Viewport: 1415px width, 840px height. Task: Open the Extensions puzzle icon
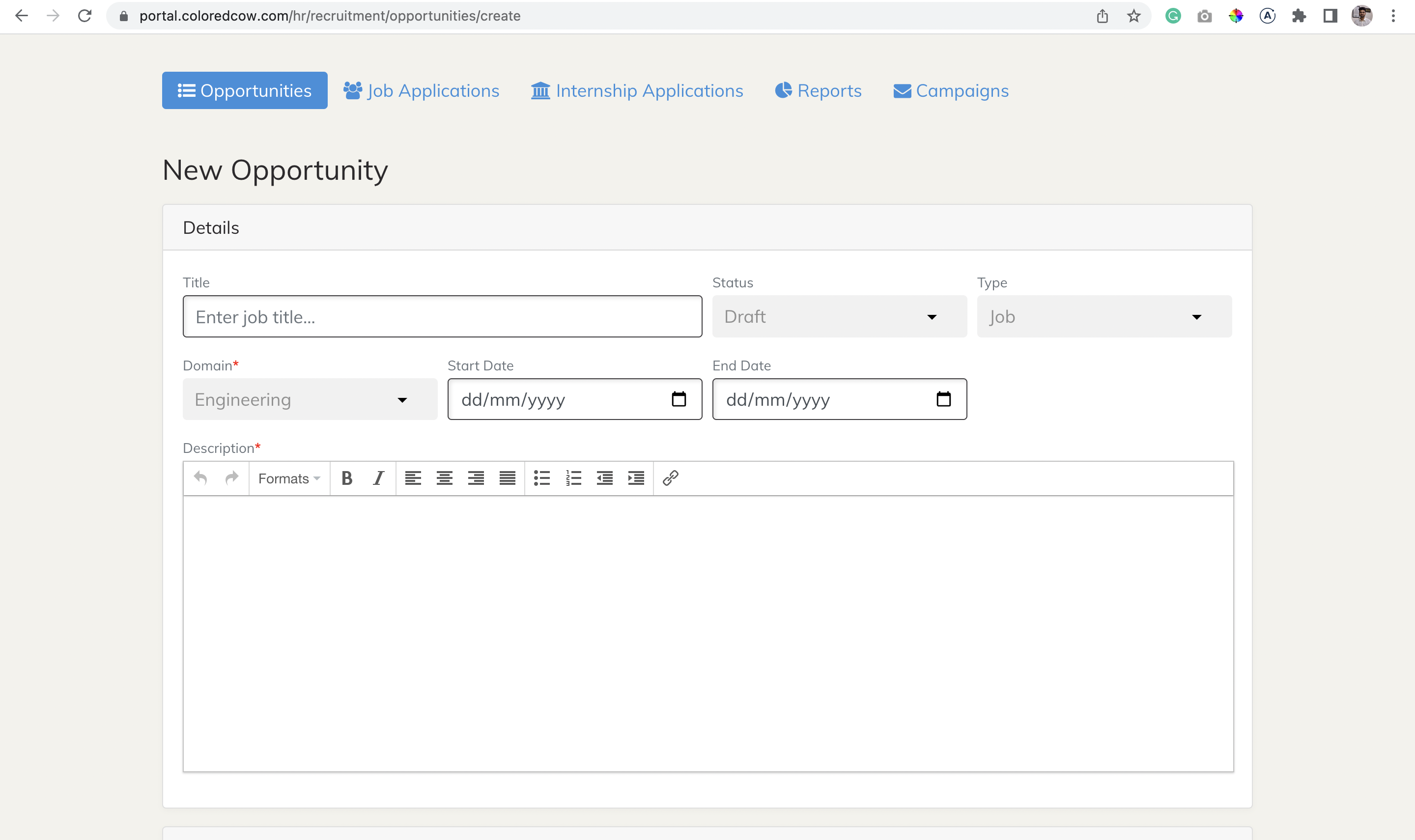click(x=1299, y=16)
